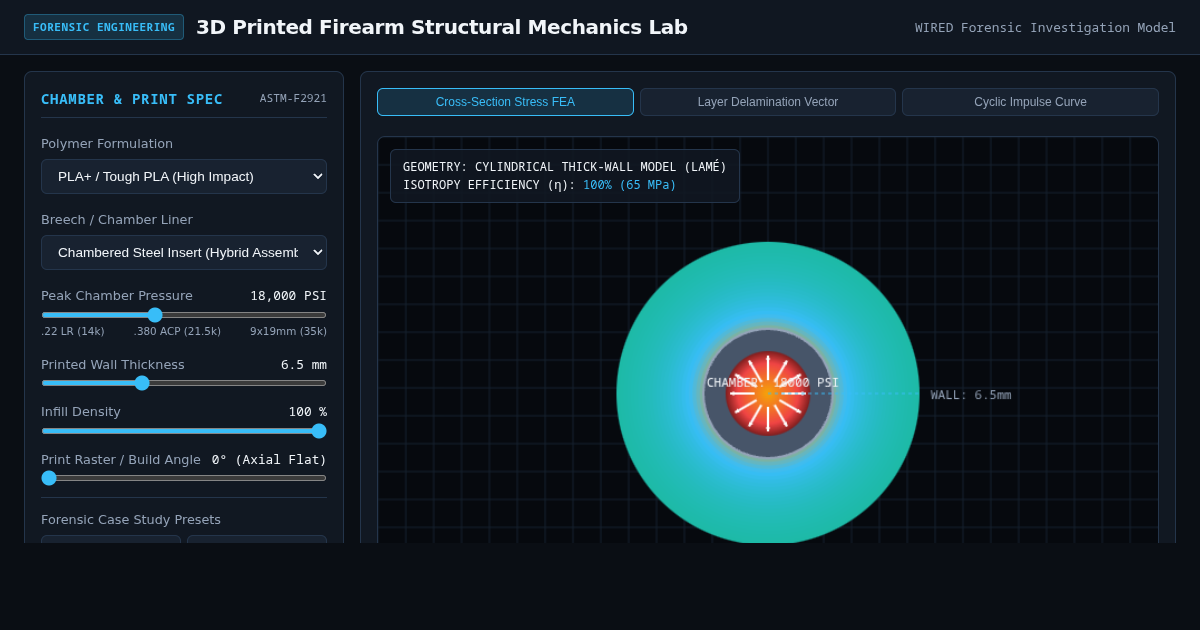Click the '.22 LR (14k)' slider label
Screen dimensions: 1200x630
pyautogui.click(x=73, y=332)
